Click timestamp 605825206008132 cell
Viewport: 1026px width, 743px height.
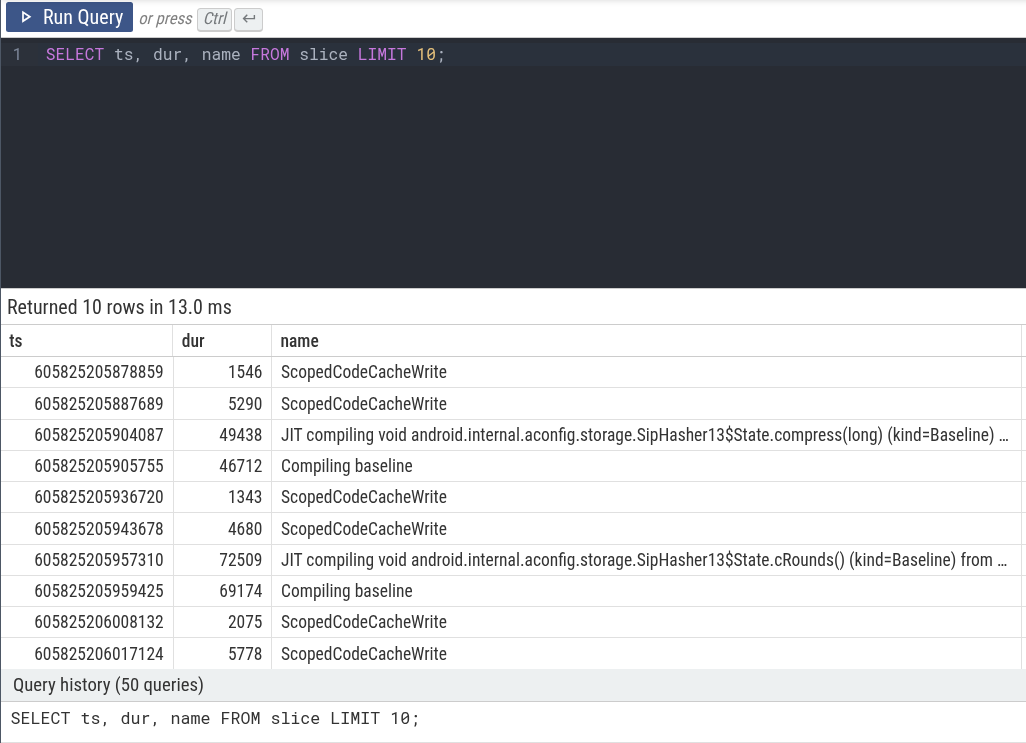(x=98, y=622)
